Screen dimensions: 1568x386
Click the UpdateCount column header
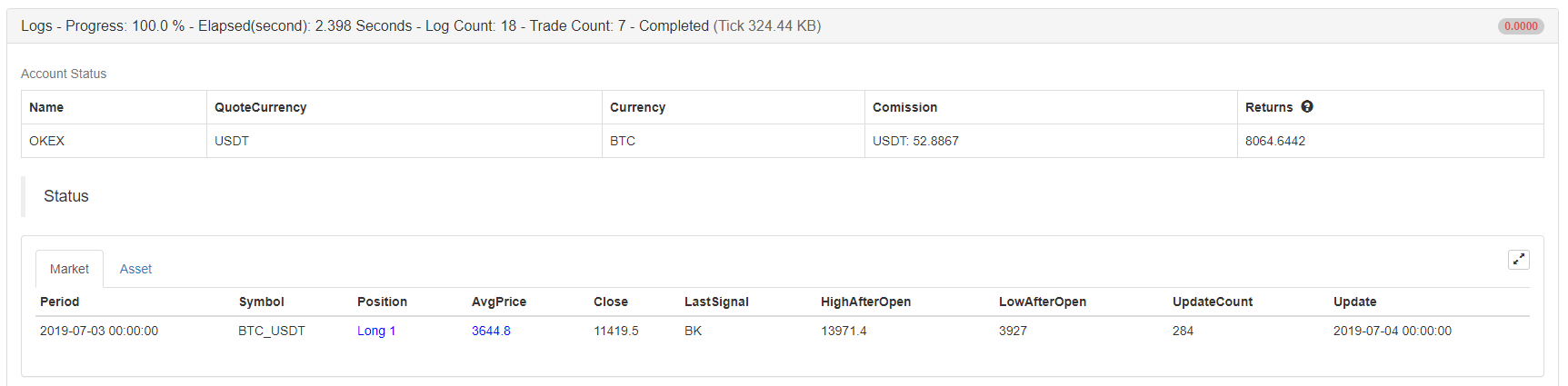coord(1213,302)
